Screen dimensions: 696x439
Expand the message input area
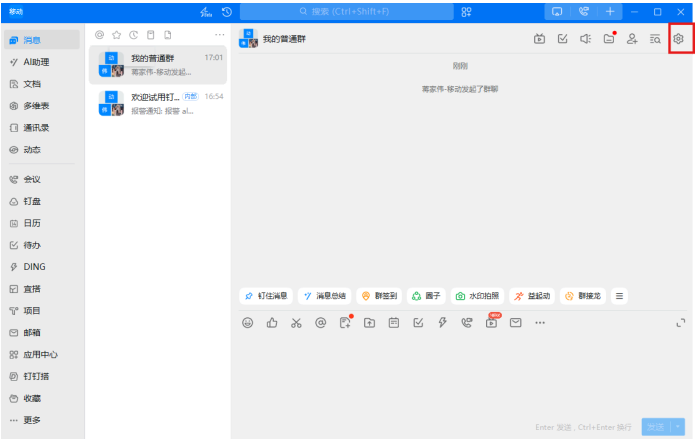click(681, 322)
